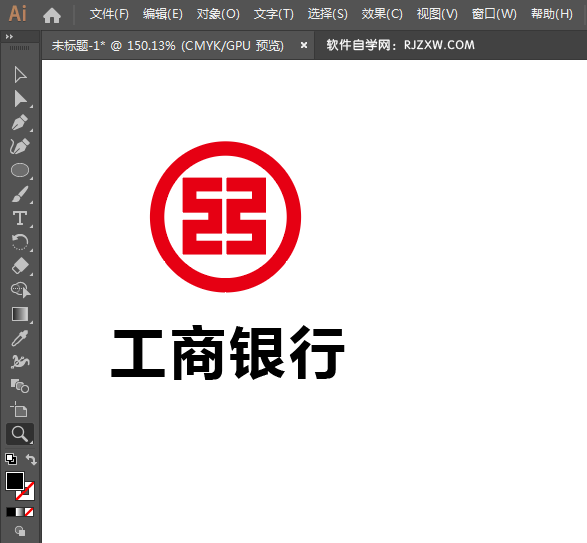
Task: Close the 未标题-1 document tab
Action: click(x=304, y=45)
